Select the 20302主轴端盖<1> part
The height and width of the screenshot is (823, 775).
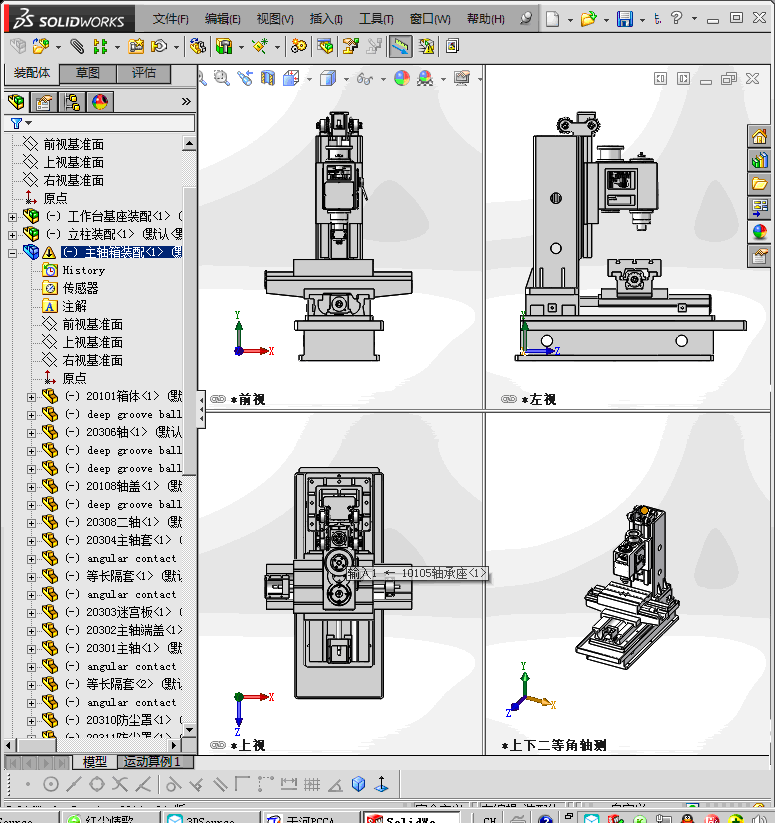click(x=134, y=630)
